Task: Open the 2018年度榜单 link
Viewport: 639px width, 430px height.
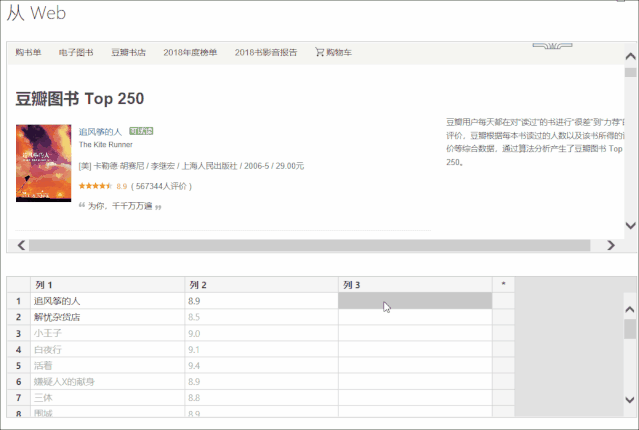Action: 190,52
